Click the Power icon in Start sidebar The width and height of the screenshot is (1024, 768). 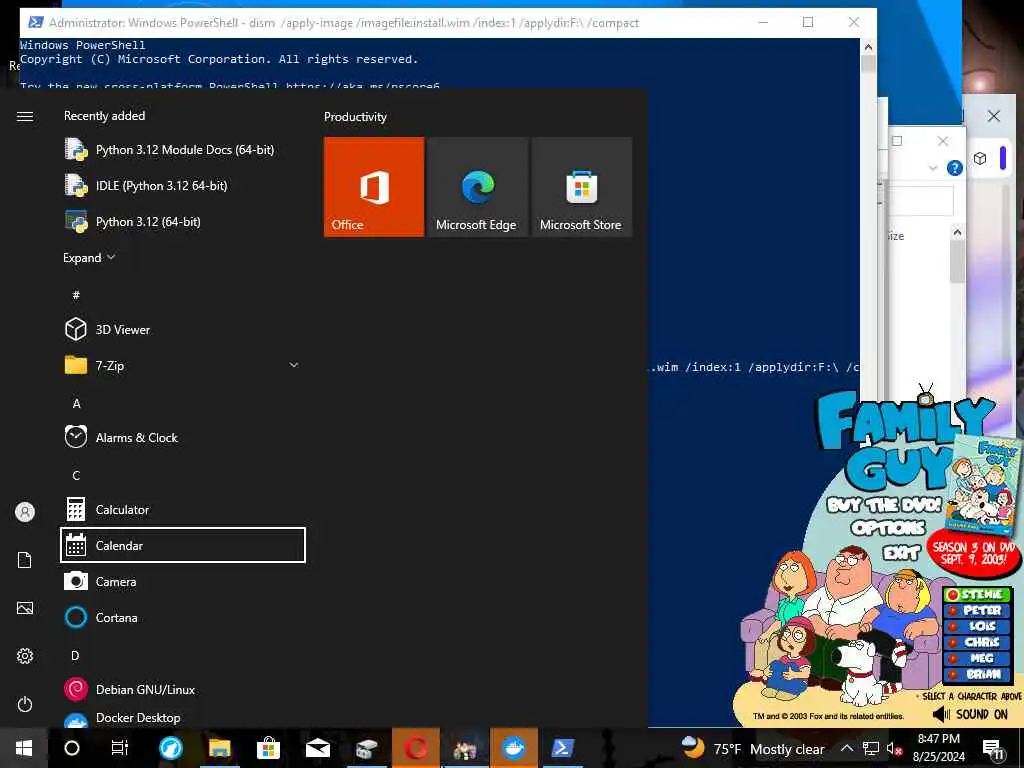coord(25,704)
